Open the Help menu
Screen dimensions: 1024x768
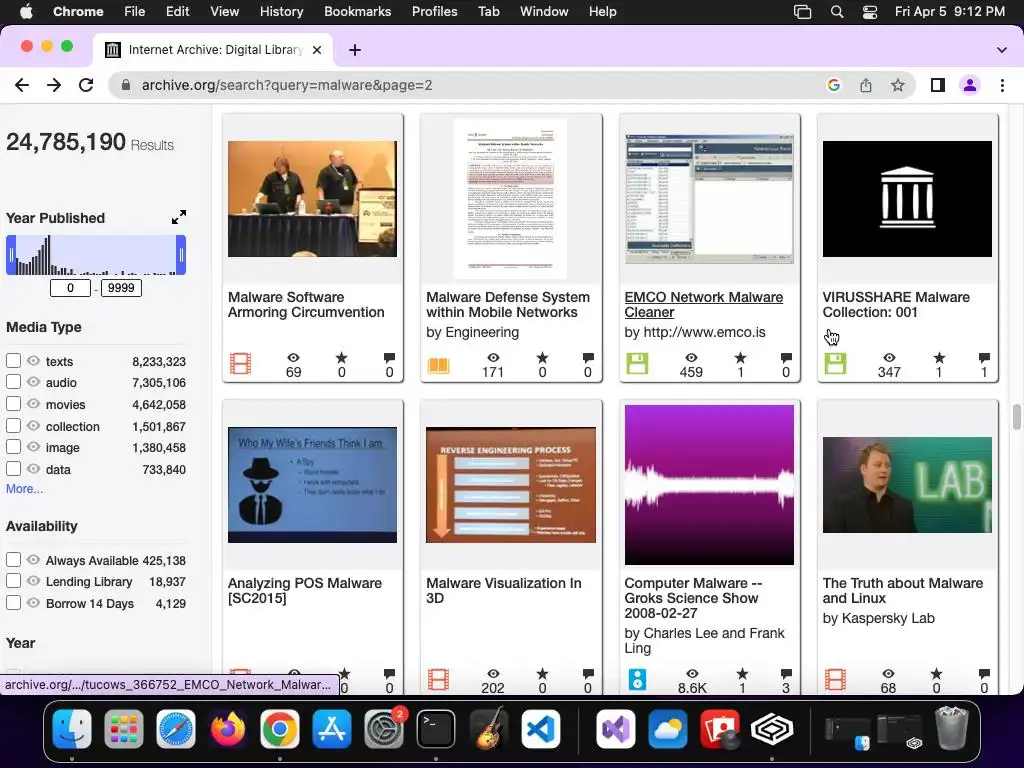[x=602, y=12]
